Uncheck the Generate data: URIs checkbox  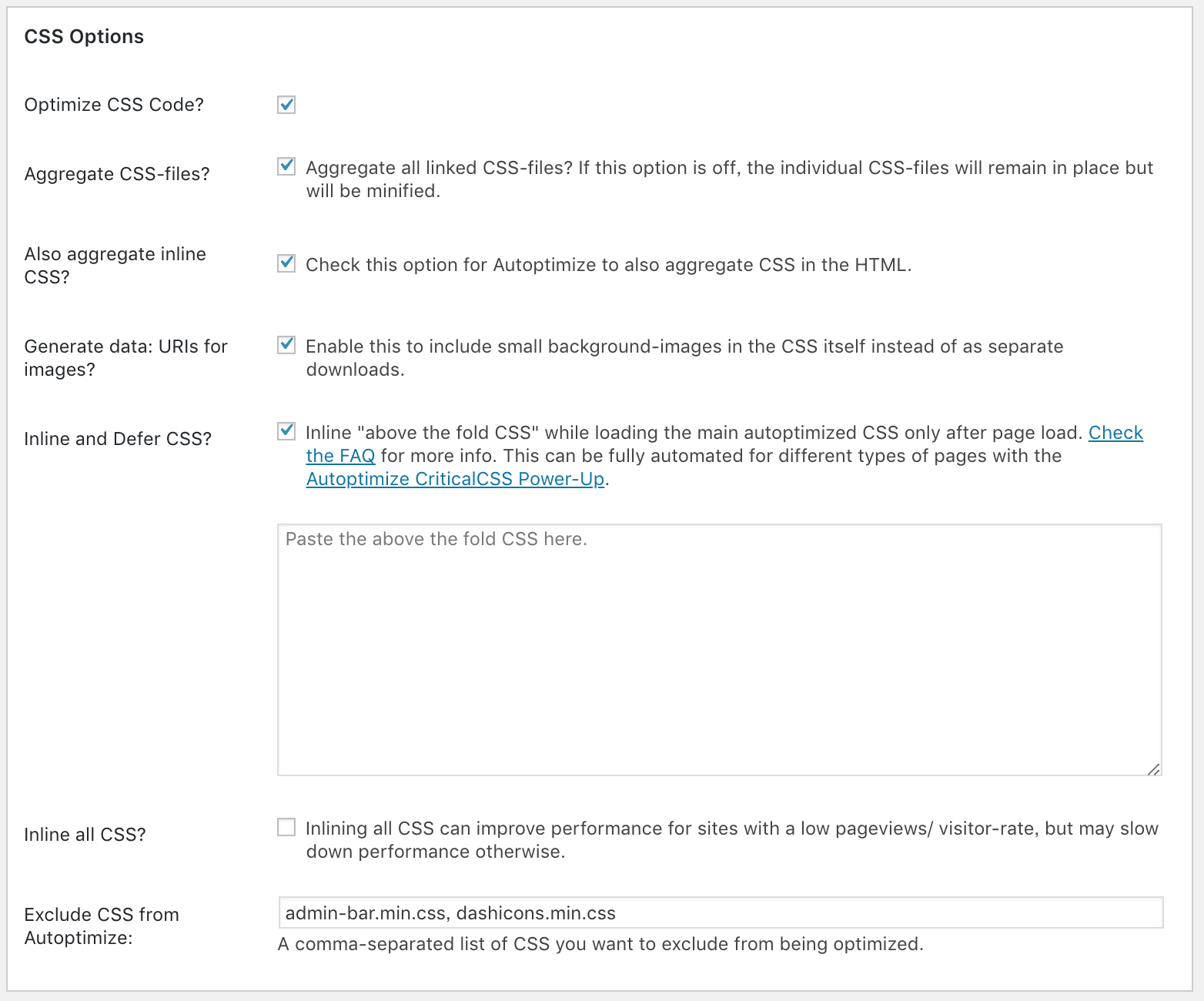point(286,345)
